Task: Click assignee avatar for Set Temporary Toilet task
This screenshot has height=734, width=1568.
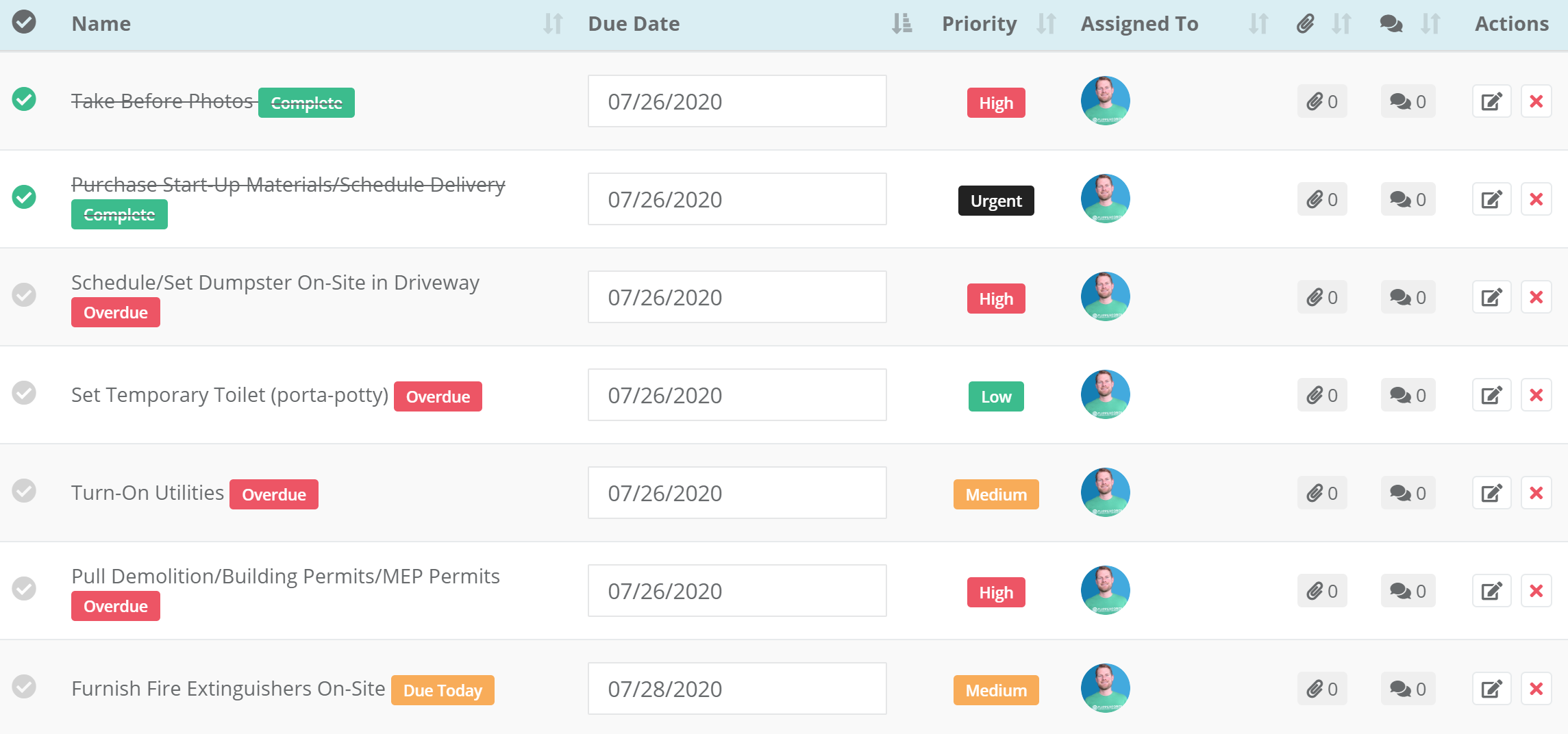Action: coord(1105,394)
